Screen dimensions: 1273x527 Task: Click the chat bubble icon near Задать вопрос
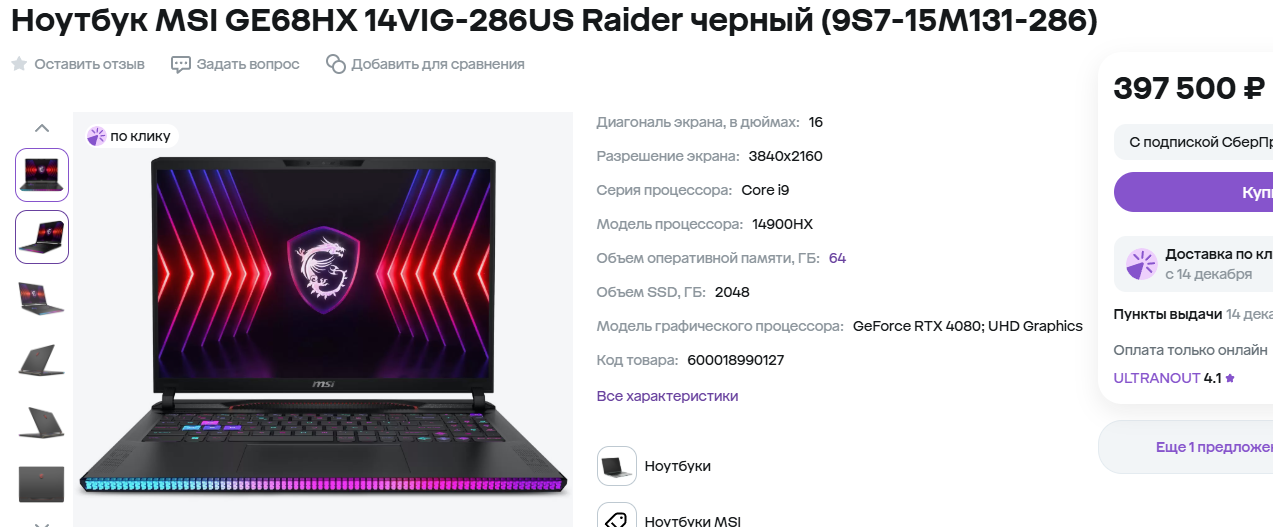pos(181,64)
